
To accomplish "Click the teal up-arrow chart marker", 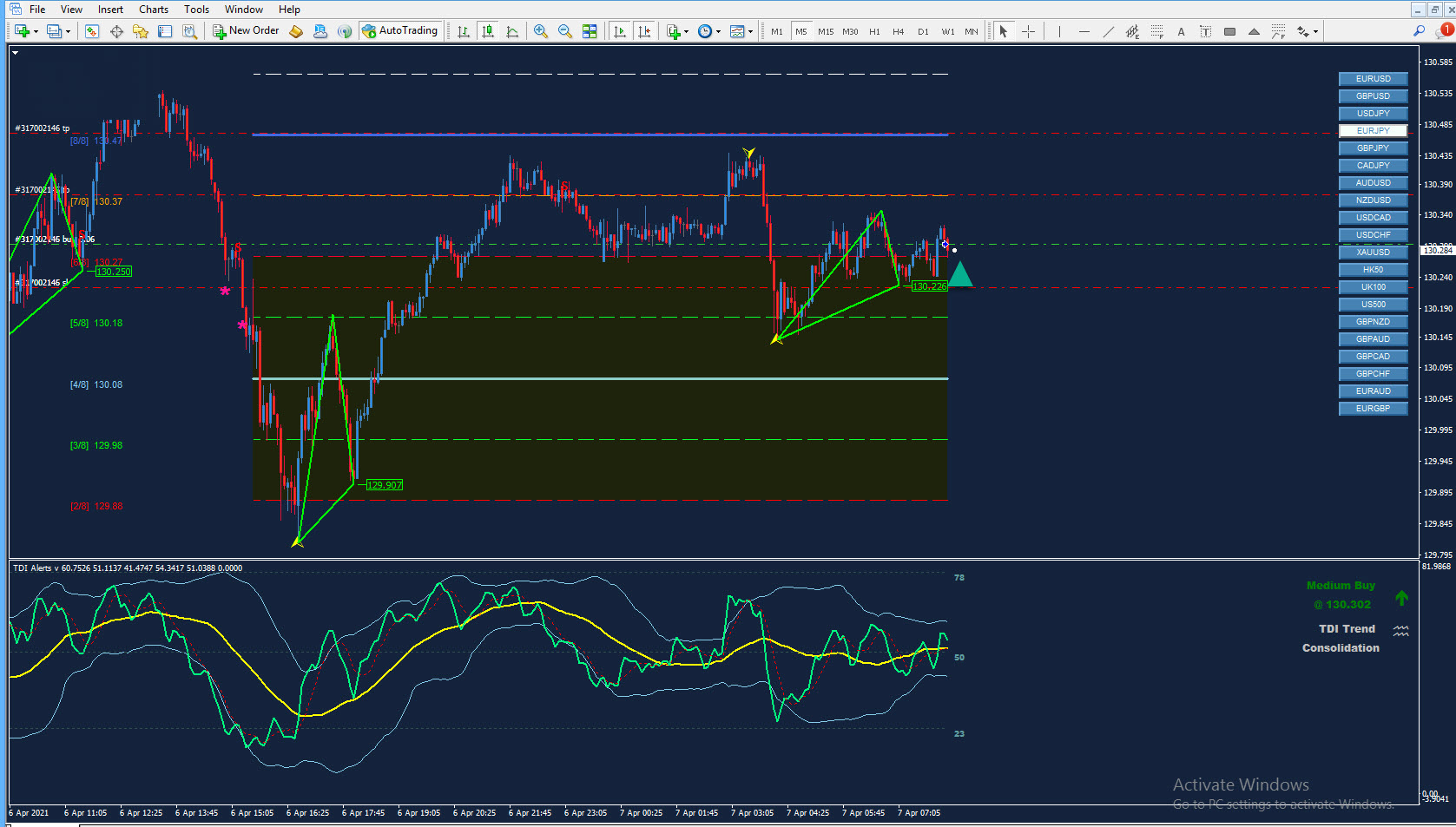I will click(959, 275).
